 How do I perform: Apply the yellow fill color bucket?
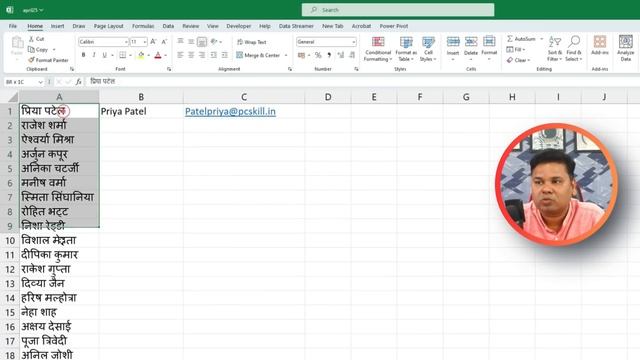point(141,55)
